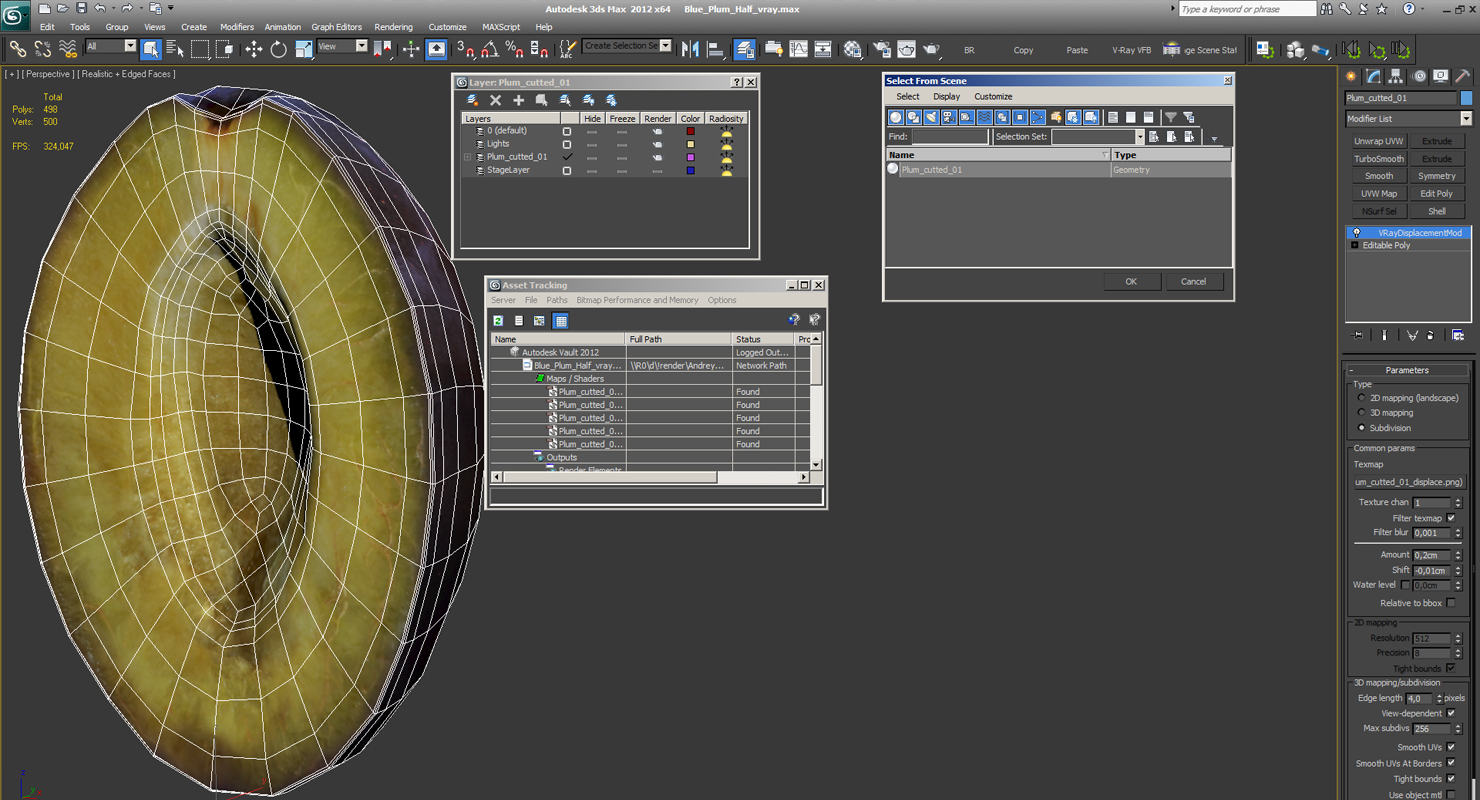The image size is (1480, 800).
Task: Select the Subdivision radio button
Action: tap(1362, 427)
